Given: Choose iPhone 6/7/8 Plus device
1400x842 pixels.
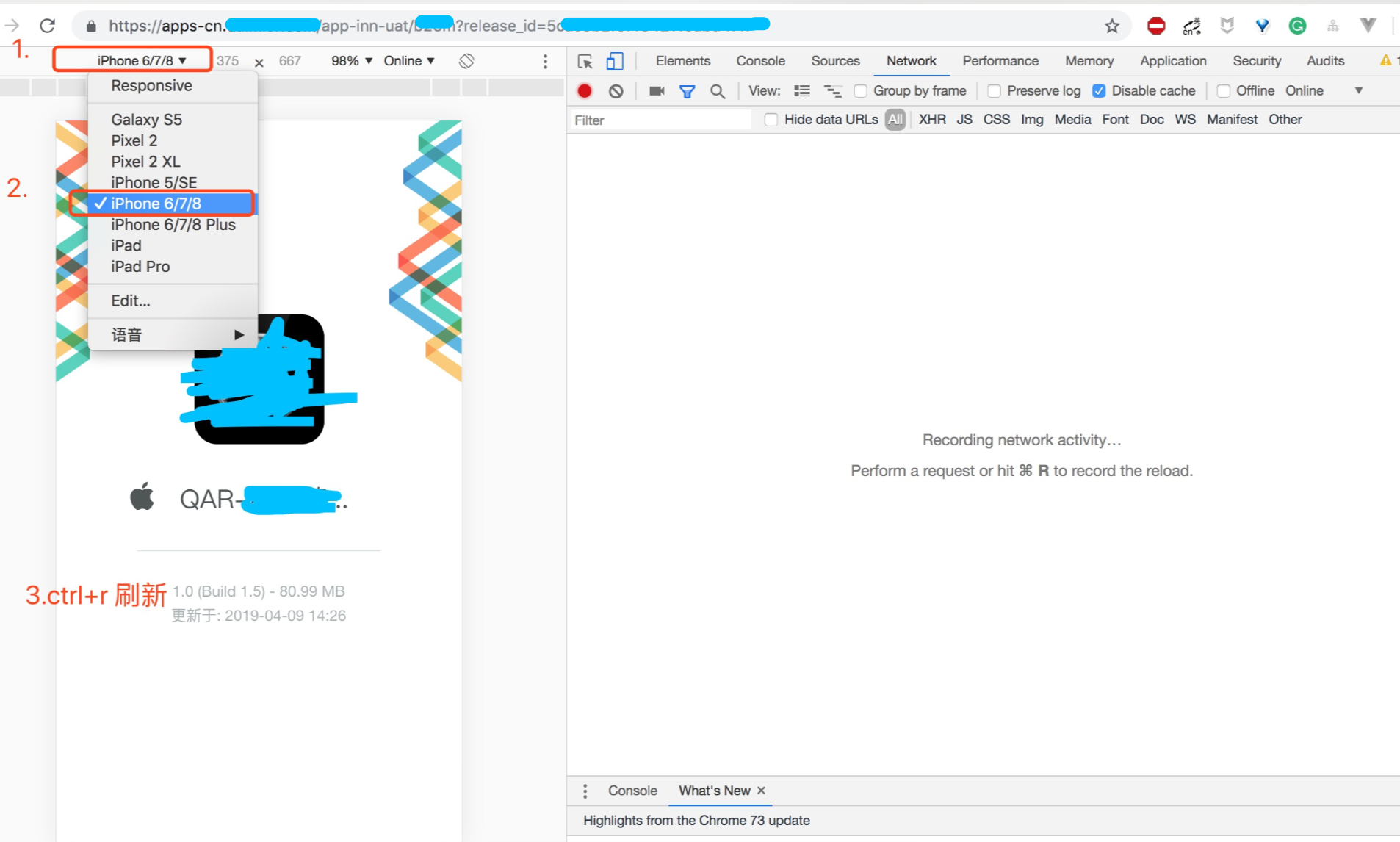Looking at the screenshot, I should 173,225.
